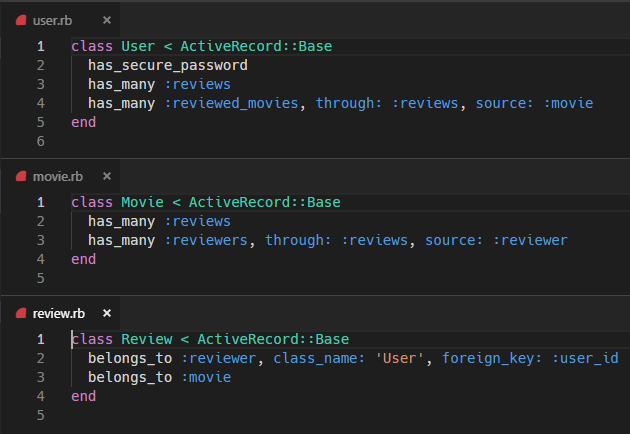
Task: Click 'class_name:' in review.rb
Action: coord(319,358)
